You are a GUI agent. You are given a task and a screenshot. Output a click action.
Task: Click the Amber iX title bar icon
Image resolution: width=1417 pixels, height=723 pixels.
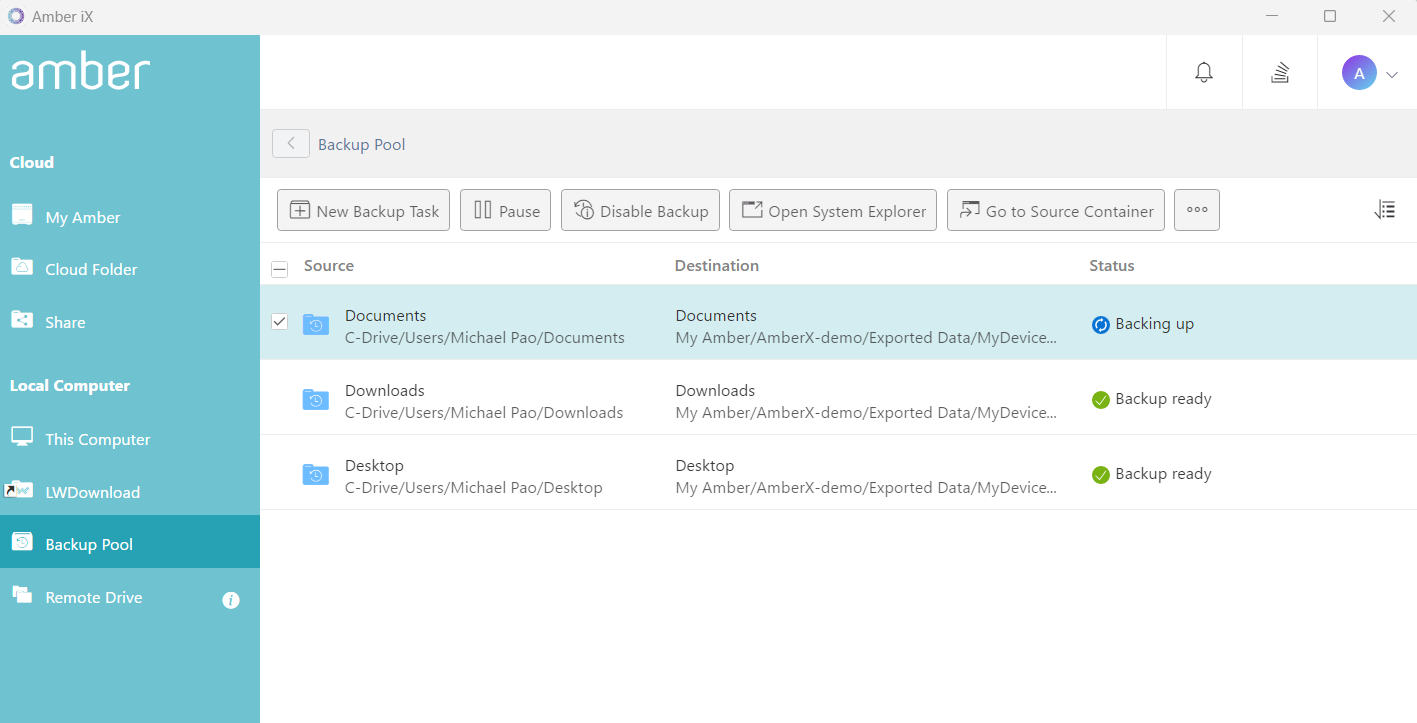pos(16,16)
